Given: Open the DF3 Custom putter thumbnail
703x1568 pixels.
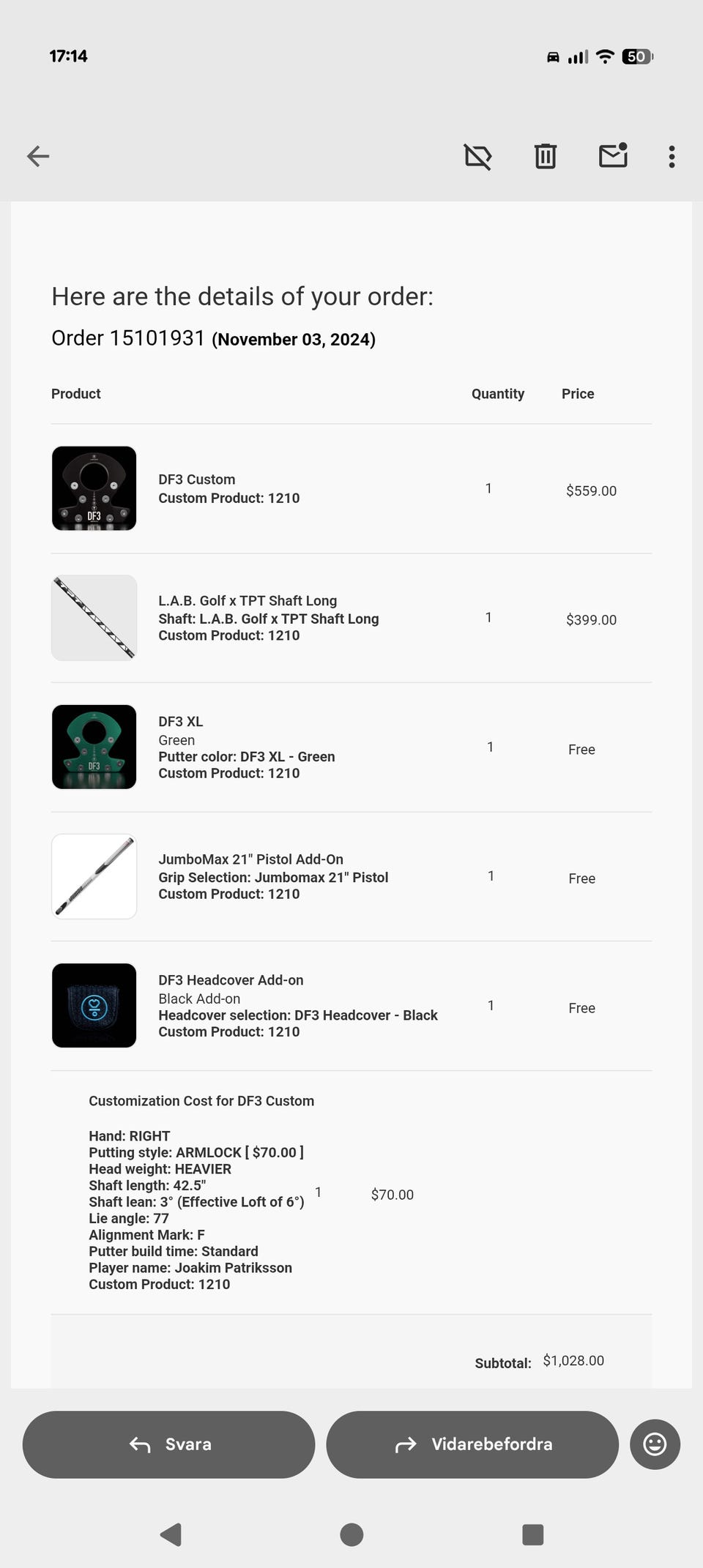Looking at the screenshot, I should click(94, 488).
